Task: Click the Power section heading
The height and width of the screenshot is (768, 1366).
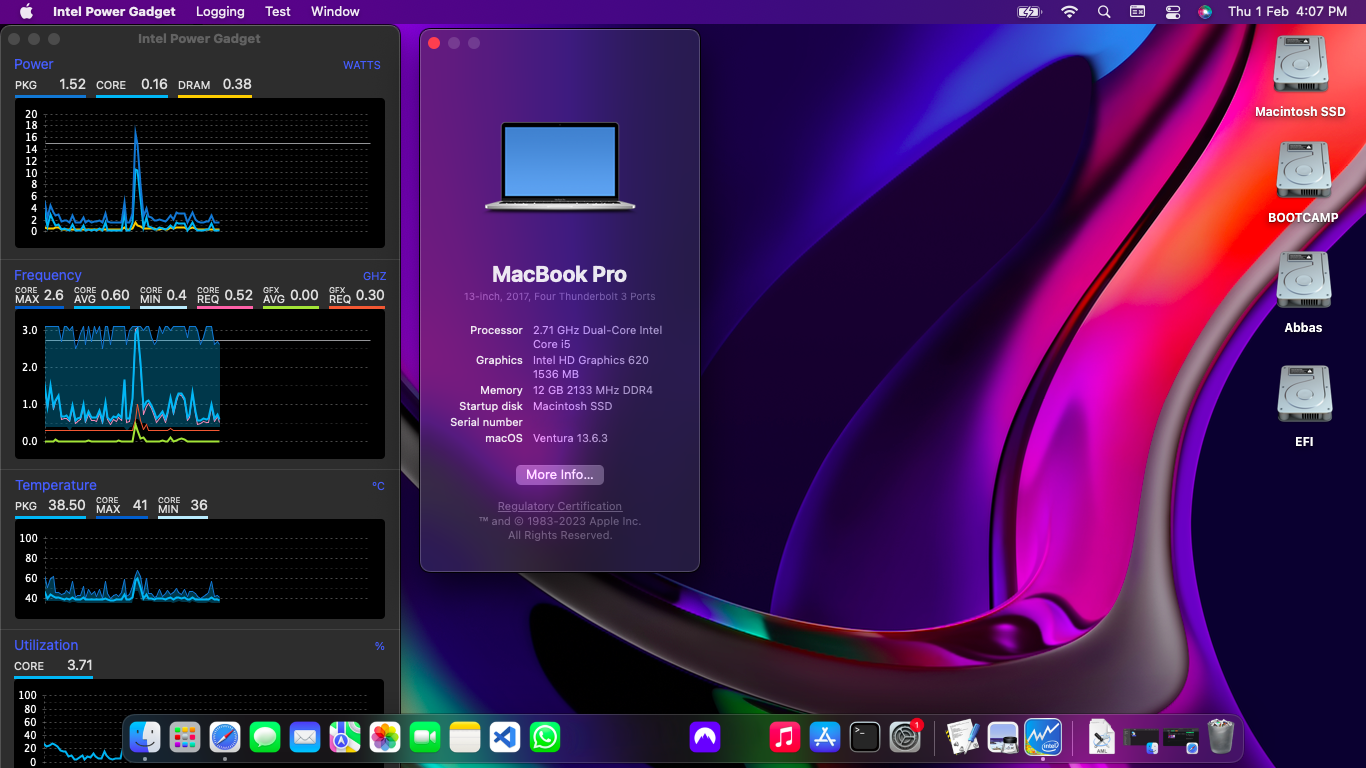Action: pos(34,64)
